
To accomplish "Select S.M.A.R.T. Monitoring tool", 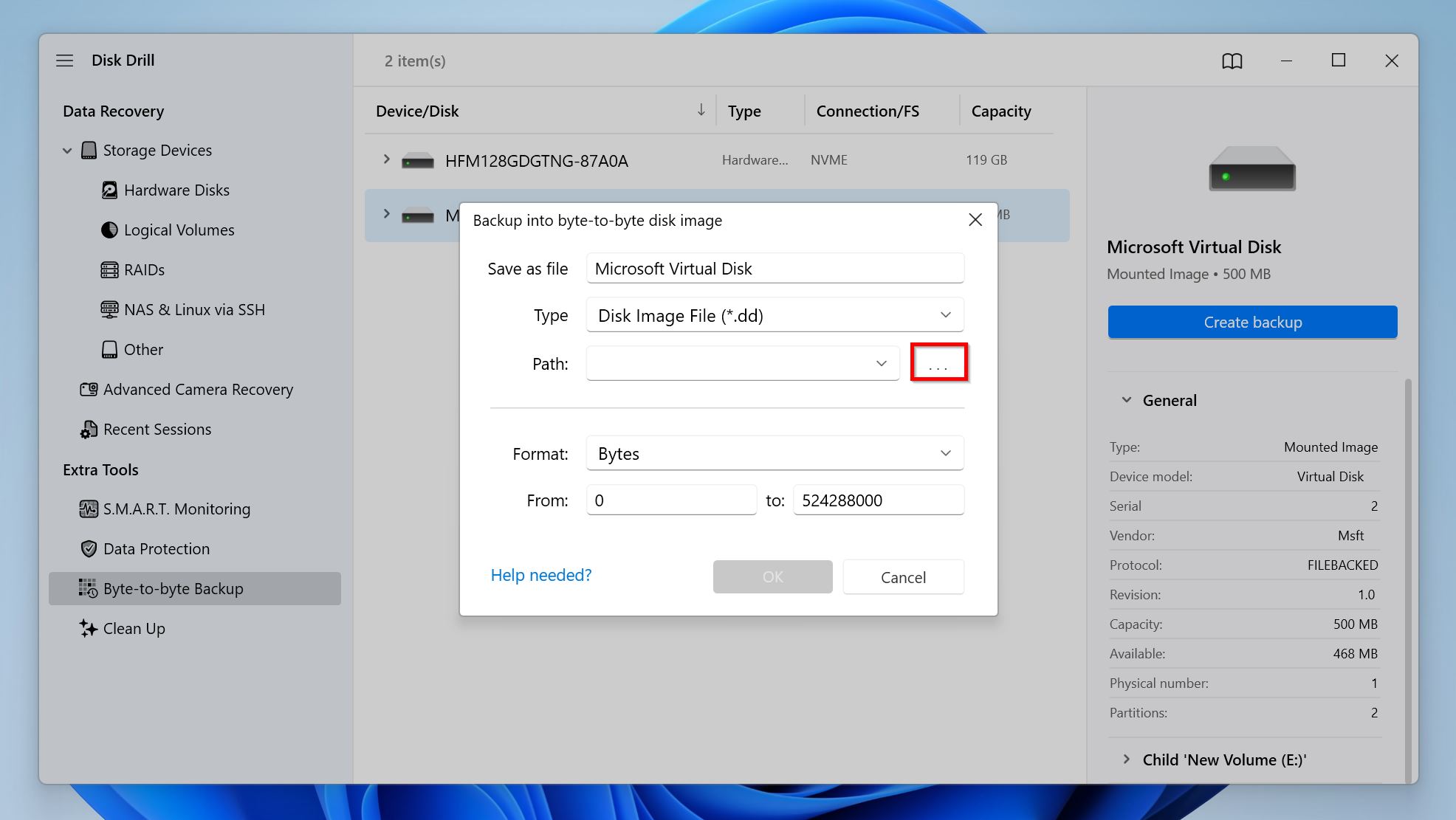I will coord(176,509).
